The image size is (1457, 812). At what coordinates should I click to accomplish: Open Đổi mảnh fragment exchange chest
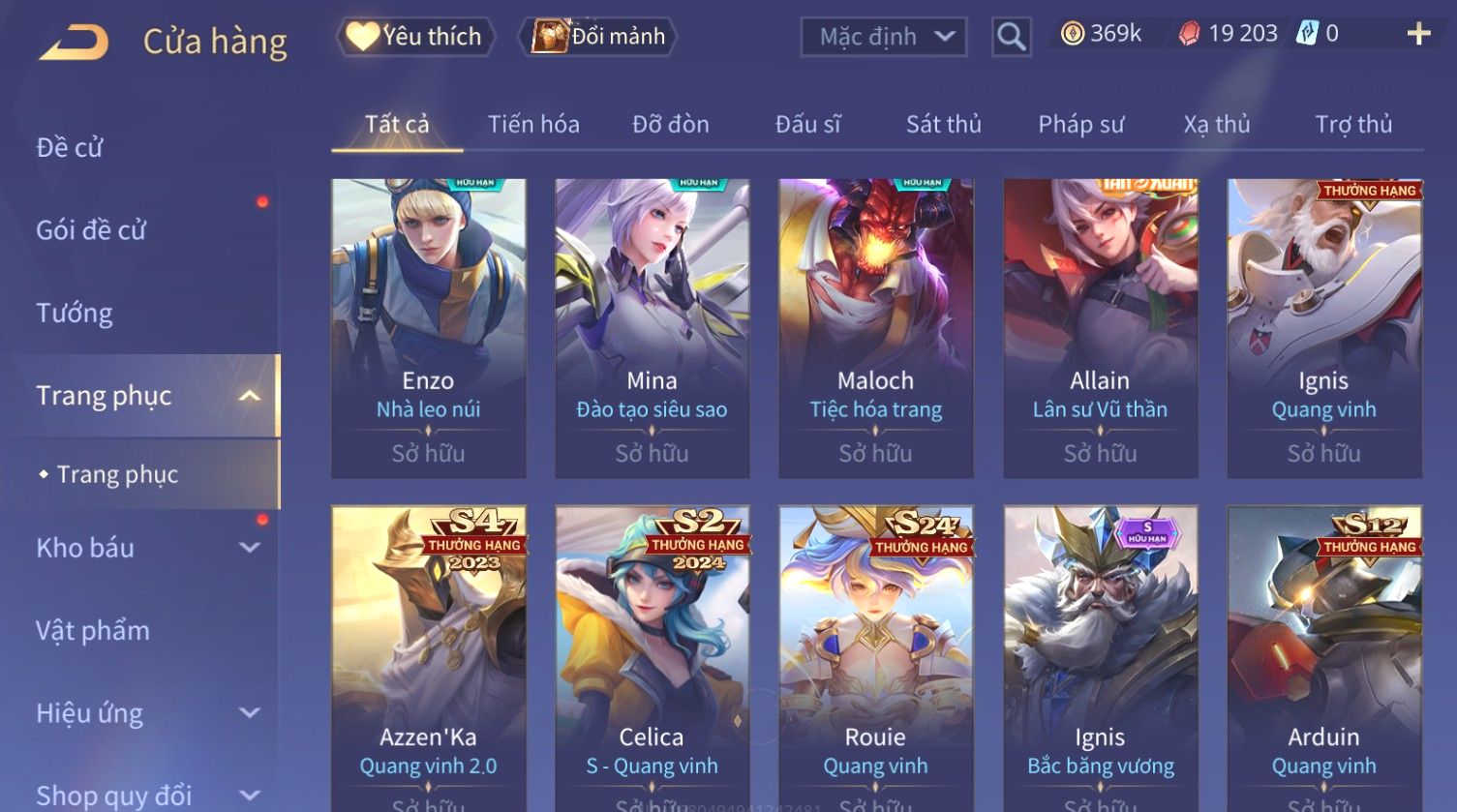[597, 37]
